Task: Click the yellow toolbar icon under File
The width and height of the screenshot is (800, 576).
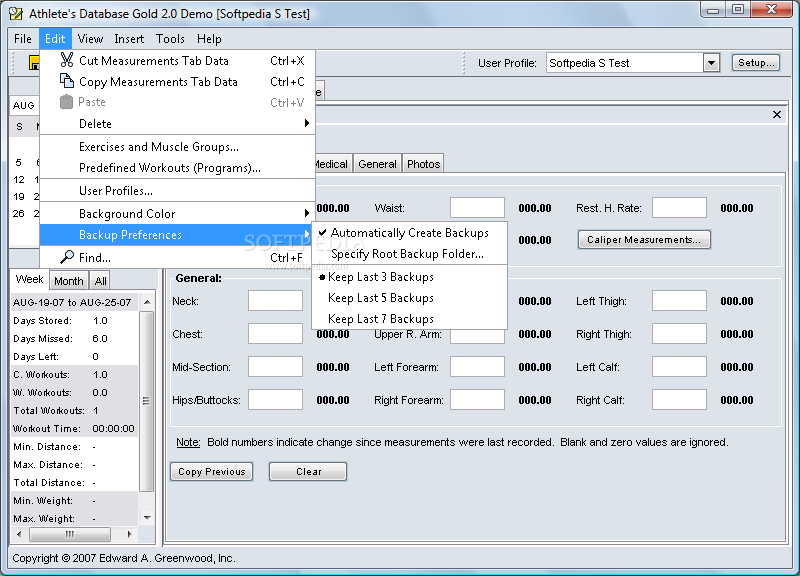Action: coord(34,63)
